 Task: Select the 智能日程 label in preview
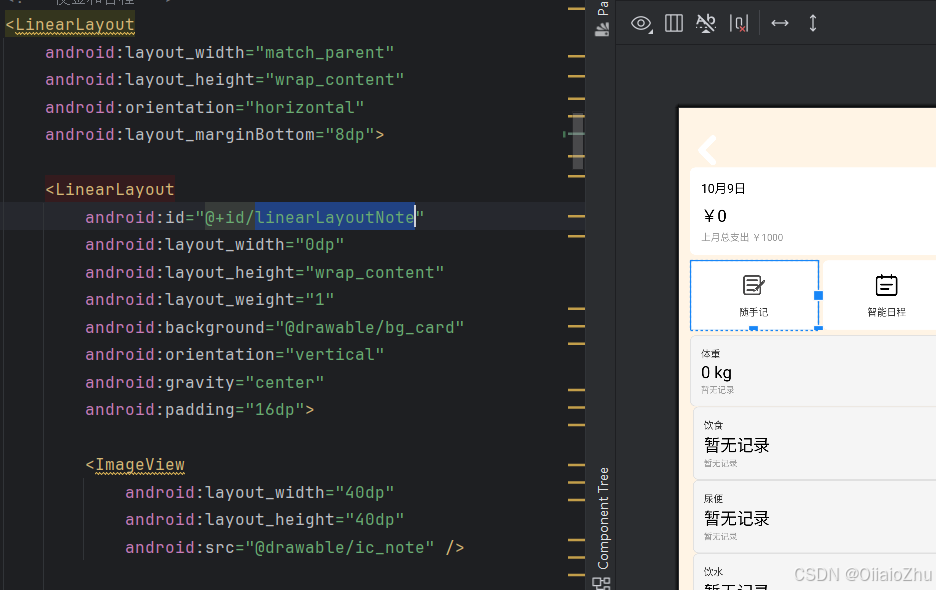pos(886,312)
